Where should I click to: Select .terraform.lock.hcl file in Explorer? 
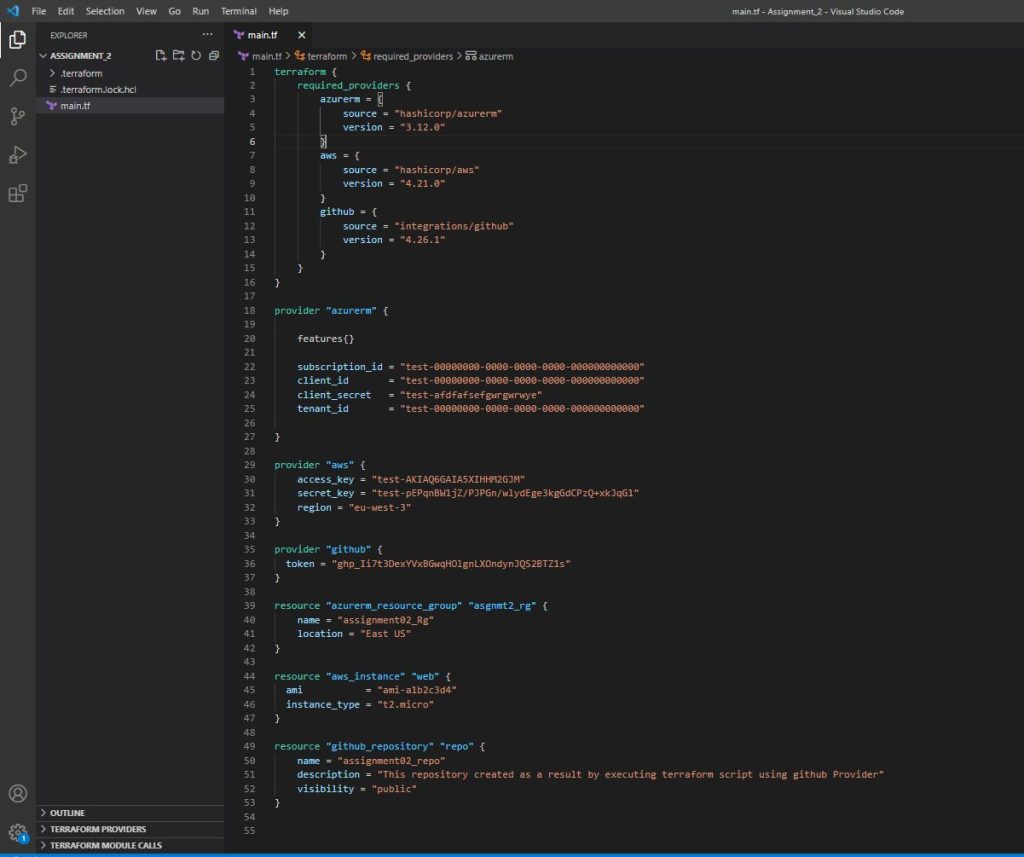pyautogui.click(x=97, y=89)
